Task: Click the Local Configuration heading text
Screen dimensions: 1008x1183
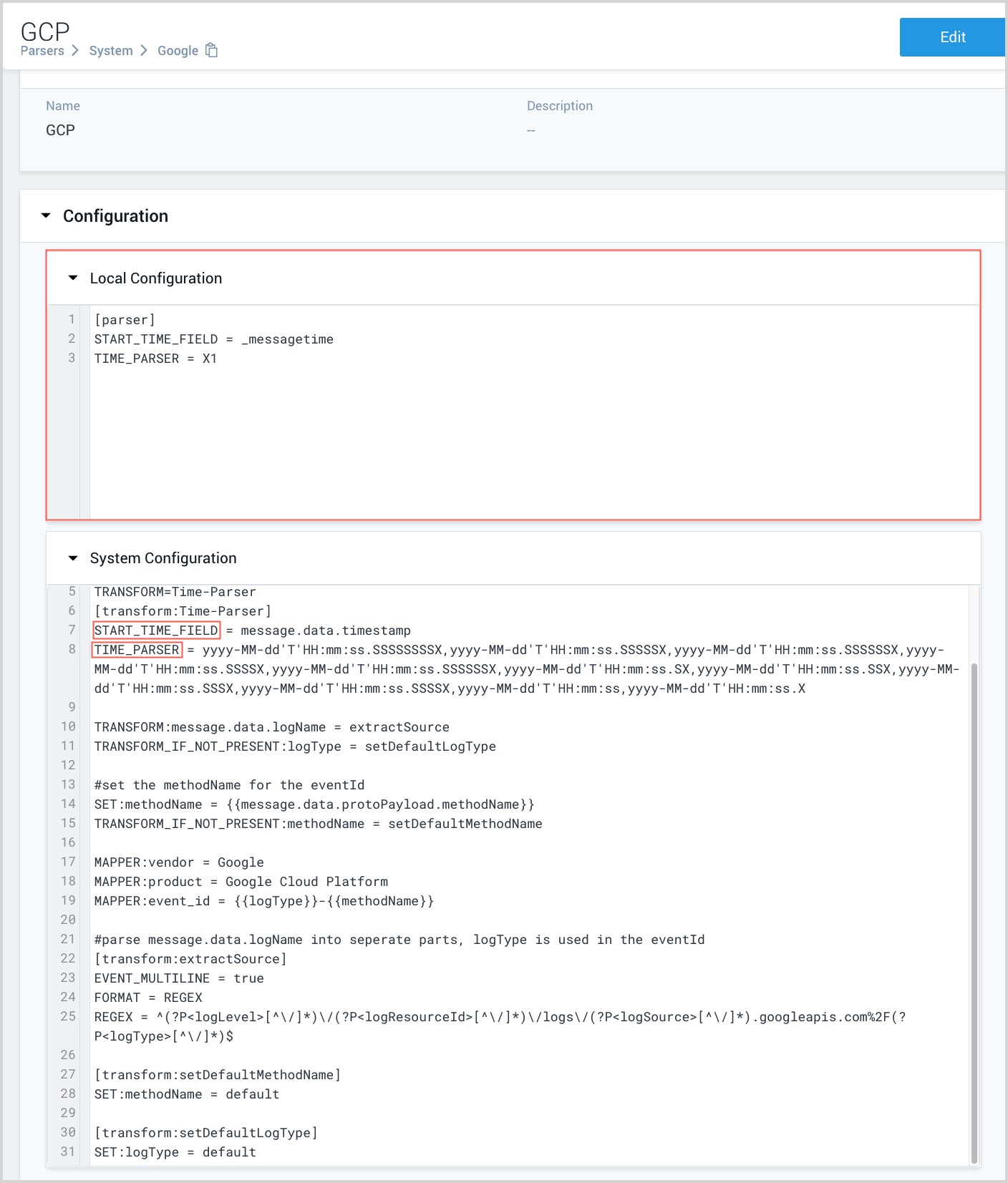Action: coord(156,278)
